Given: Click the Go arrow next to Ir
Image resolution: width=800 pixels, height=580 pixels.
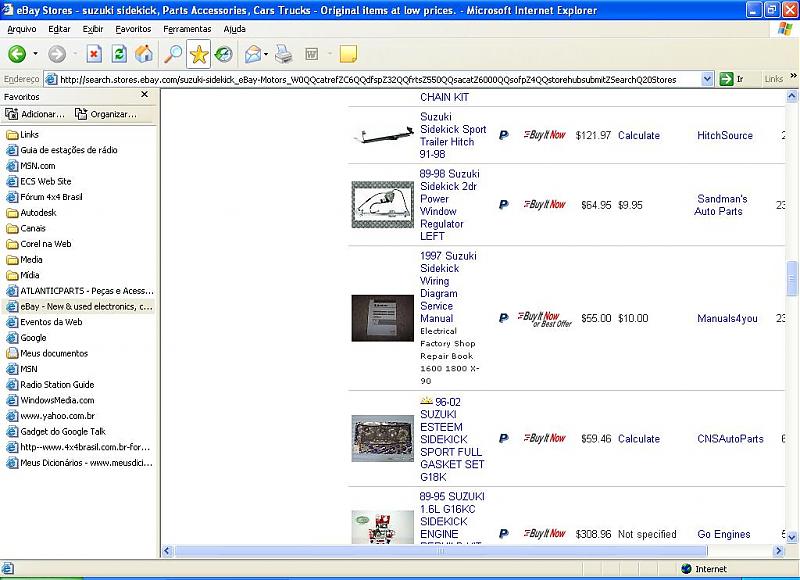Looking at the screenshot, I should pyautogui.click(x=726, y=79).
